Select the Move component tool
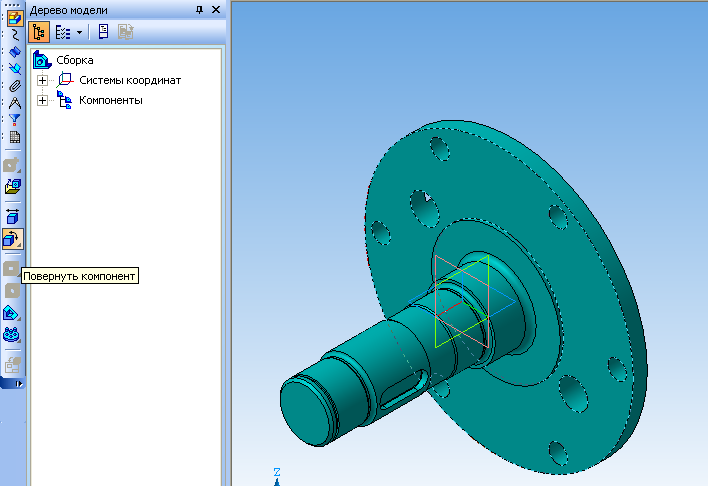The height and width of the screenshot is (486, 708). 12,217
